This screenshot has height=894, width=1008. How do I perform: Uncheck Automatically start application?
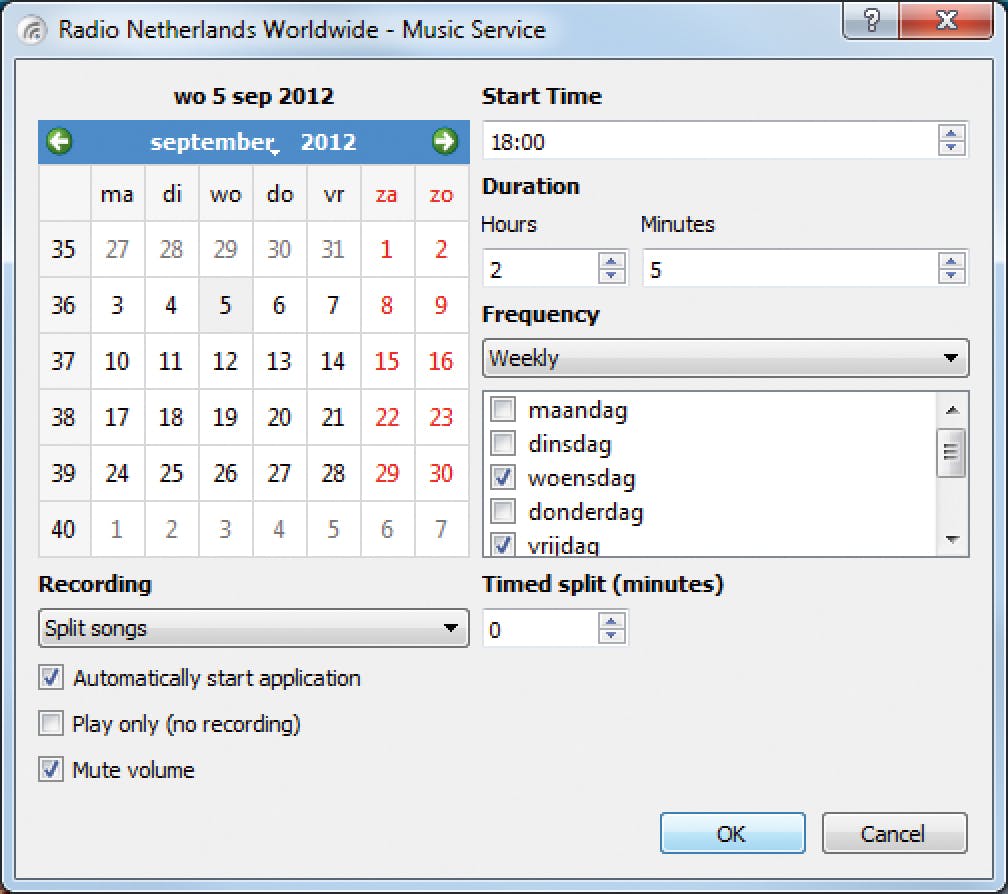point(50,678)
